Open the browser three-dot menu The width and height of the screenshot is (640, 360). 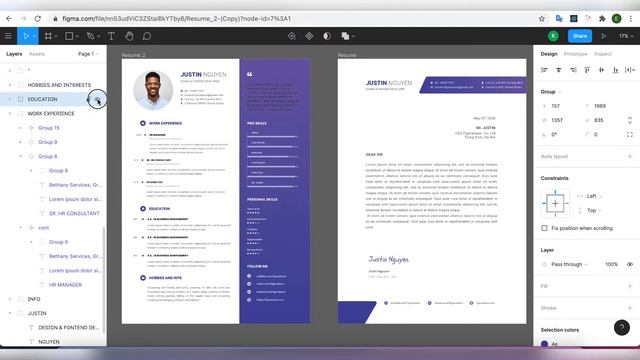631,18
